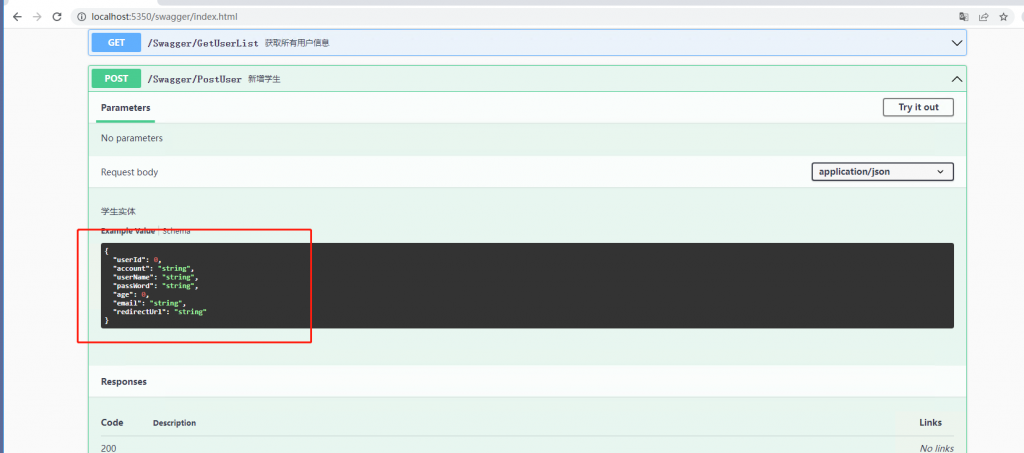The height and width of the screenshot is (453, 1024).
Task: Click the "age" line in the JSON example
Action: coord(131,295)
